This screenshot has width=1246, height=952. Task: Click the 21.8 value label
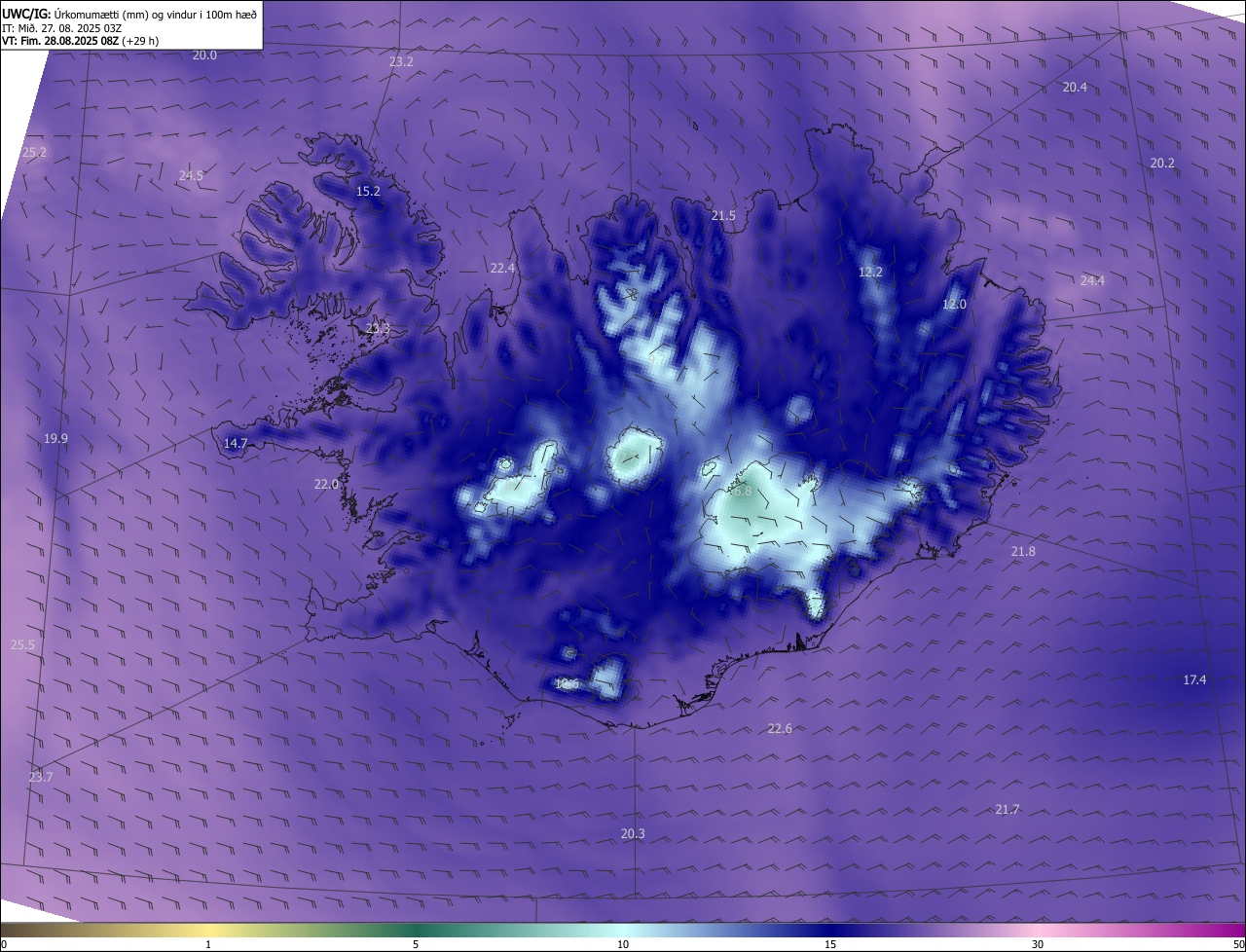(1023, 551)
